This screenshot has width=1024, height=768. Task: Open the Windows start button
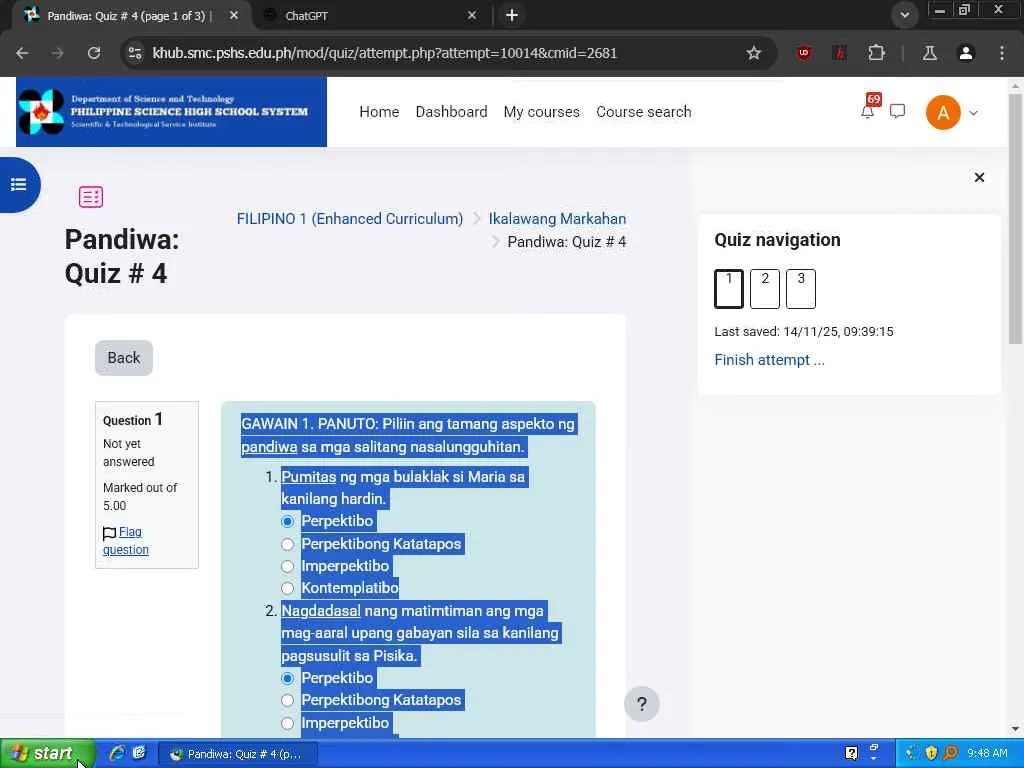coord(47,754)
